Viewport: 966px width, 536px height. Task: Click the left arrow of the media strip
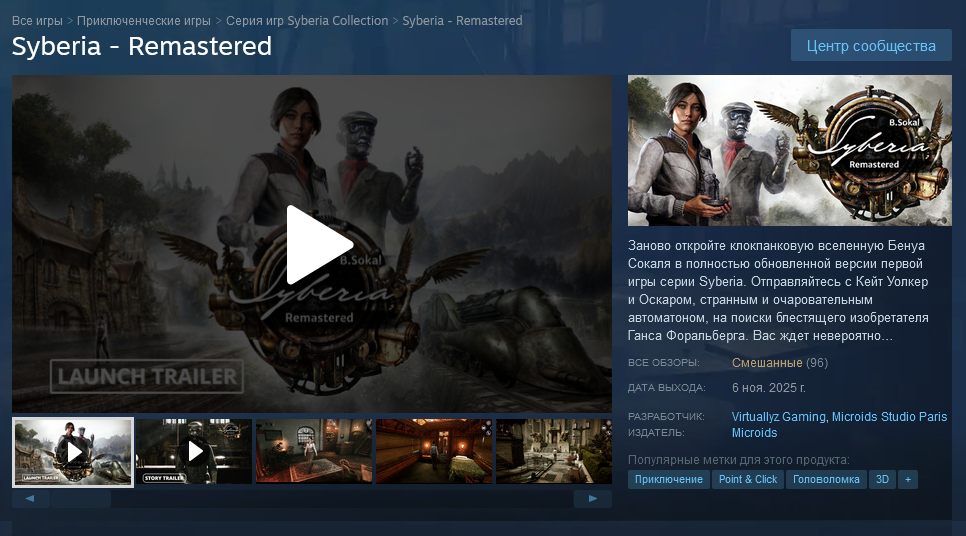coord(31,498)
